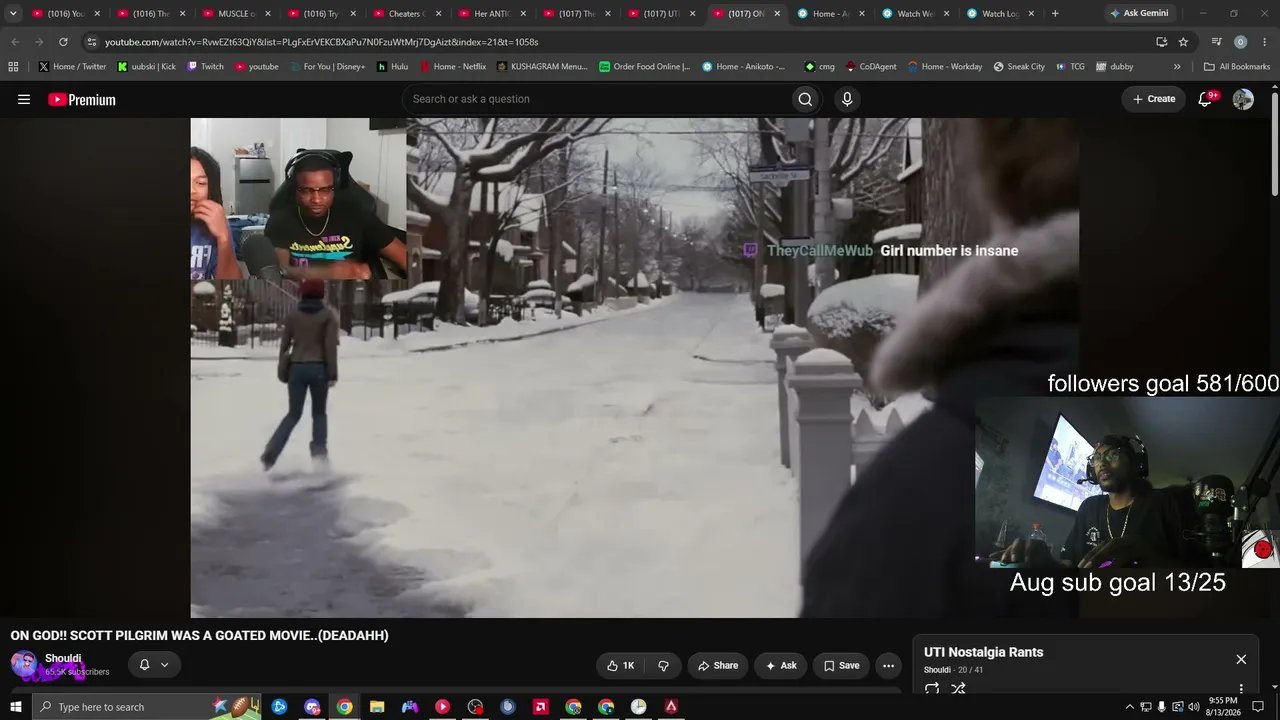
Task: Switch to the Her ANTIC tab
Action: coord(491,14)
